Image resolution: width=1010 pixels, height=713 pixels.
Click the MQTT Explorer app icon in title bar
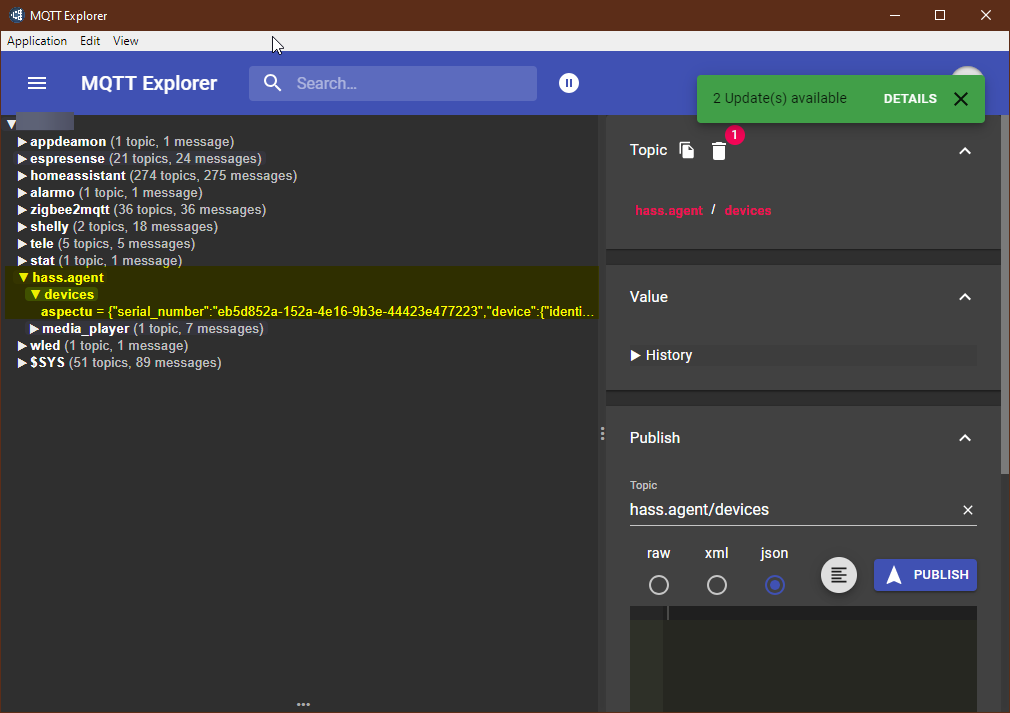coord(16,15)
